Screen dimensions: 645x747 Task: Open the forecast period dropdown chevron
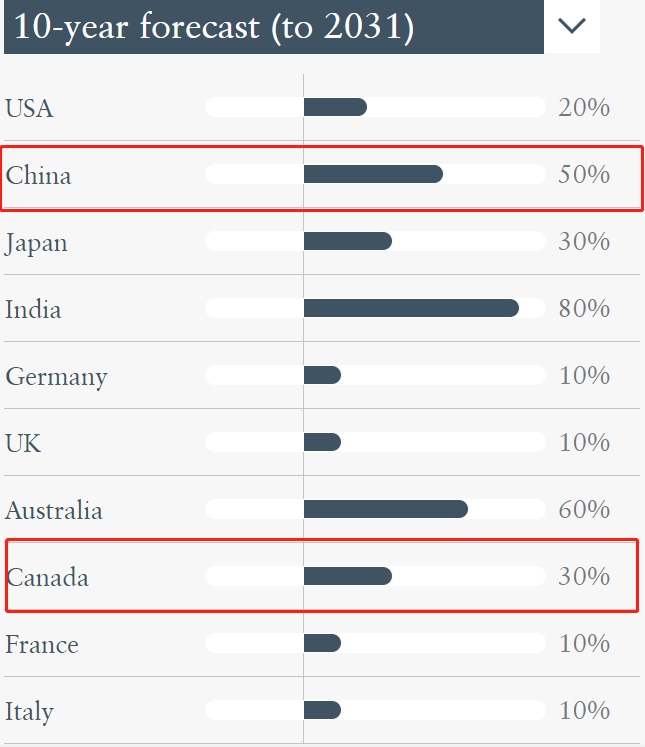[x=572, y=27]
